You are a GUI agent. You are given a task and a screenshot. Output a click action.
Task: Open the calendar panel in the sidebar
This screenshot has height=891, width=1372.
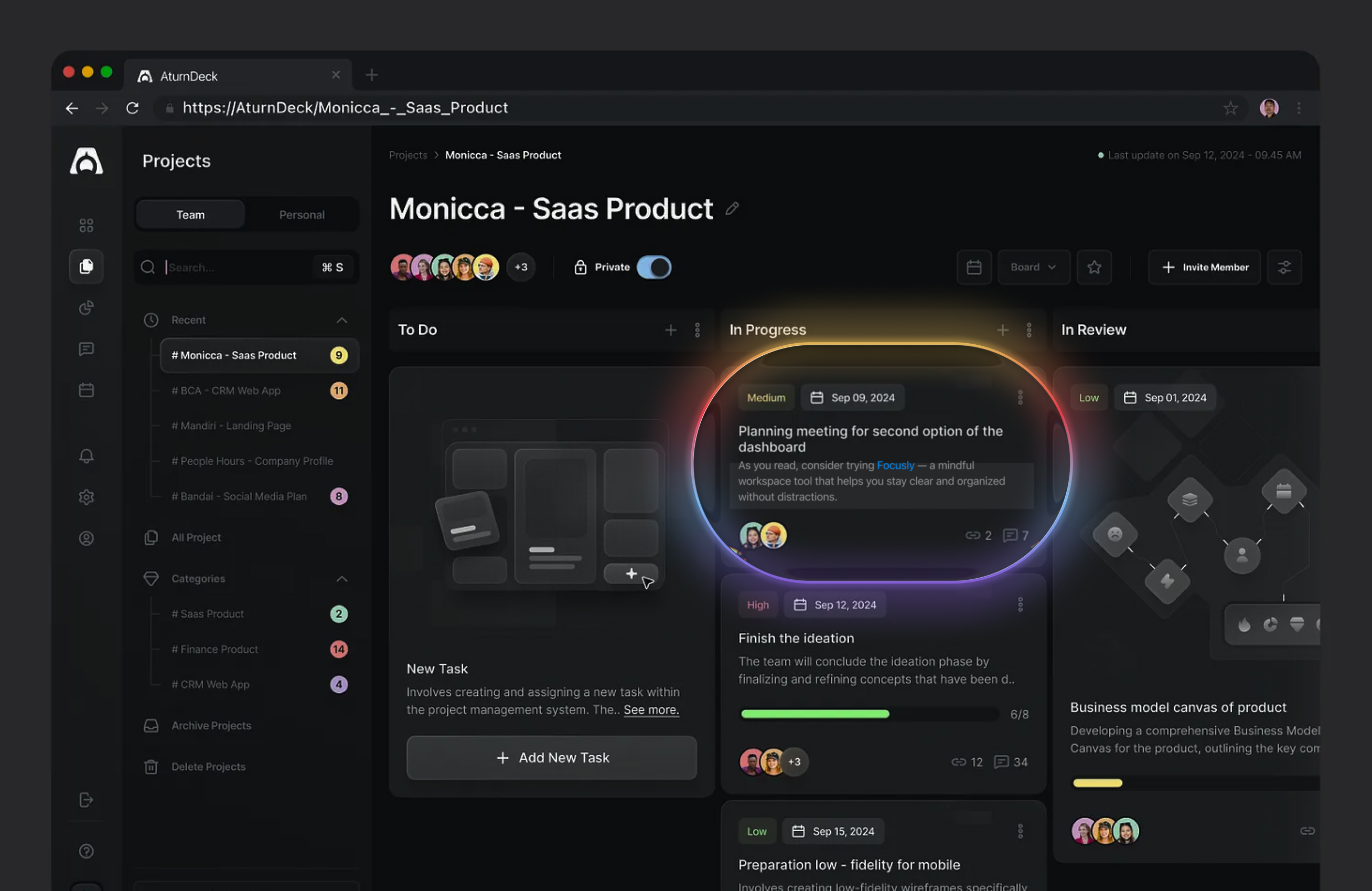point(86,389)
